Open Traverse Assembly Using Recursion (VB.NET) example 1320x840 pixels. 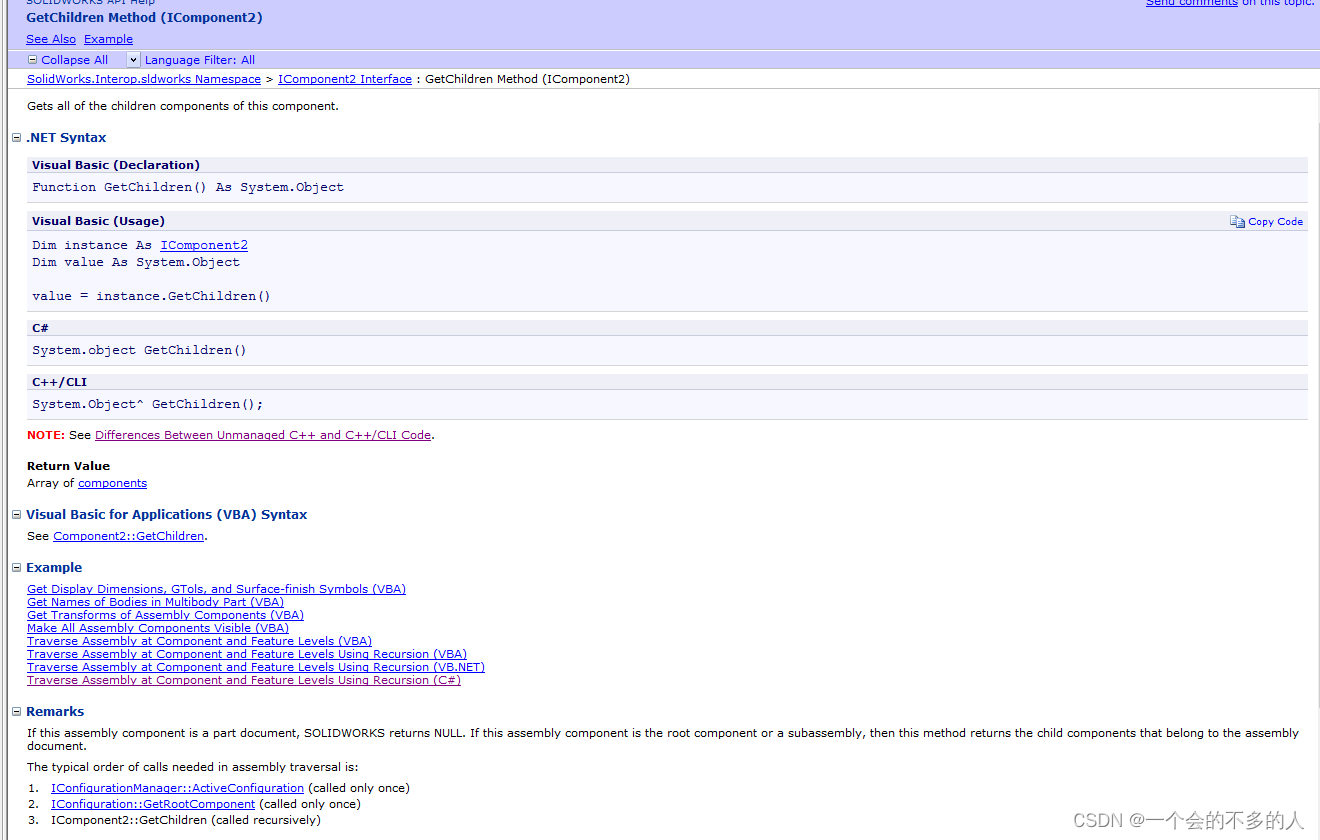point(256,667)
